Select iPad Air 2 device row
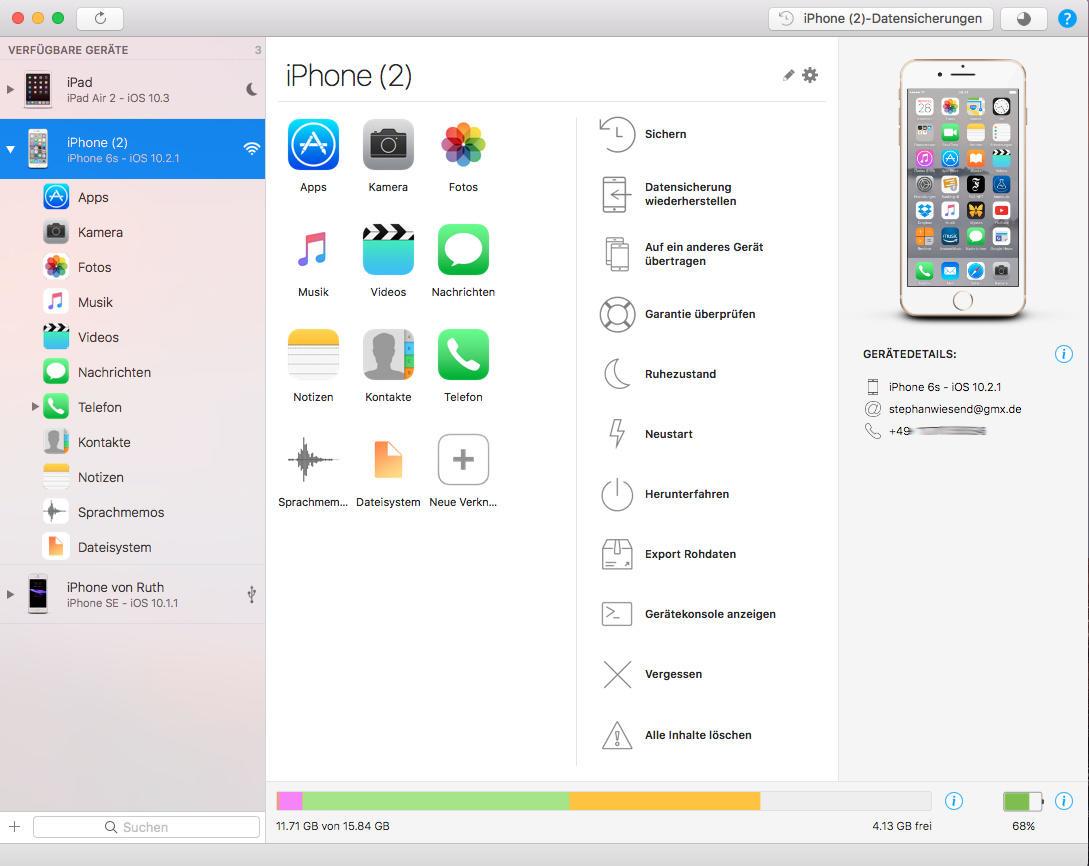1089x866 pixels. pyautogui.click(x=132, y=89)
